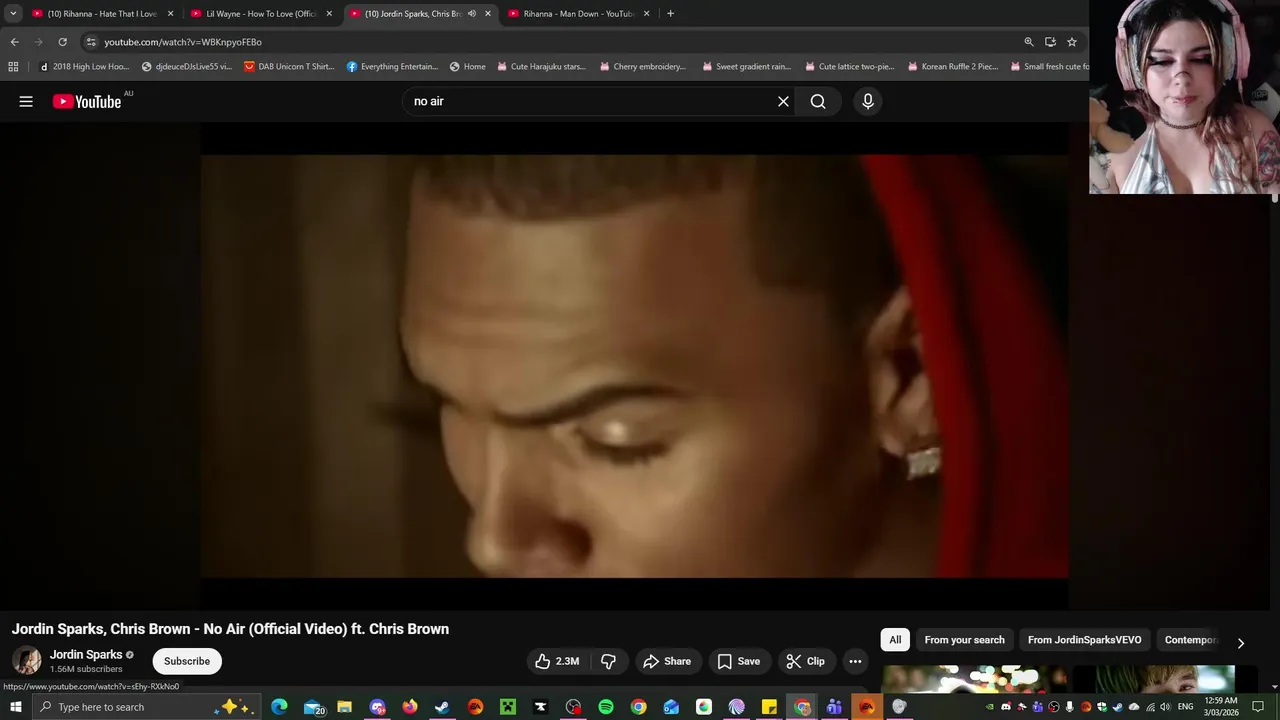Open the Chrome apps grid
This screenshot has height=720, width=1280.
coord(13,67)
